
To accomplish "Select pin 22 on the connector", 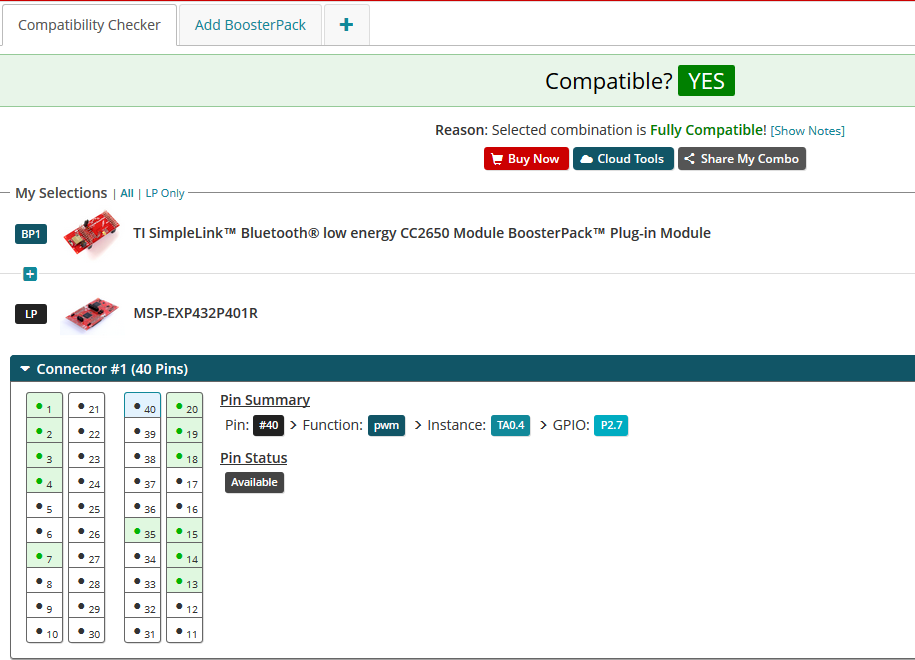I will point(86,431).
